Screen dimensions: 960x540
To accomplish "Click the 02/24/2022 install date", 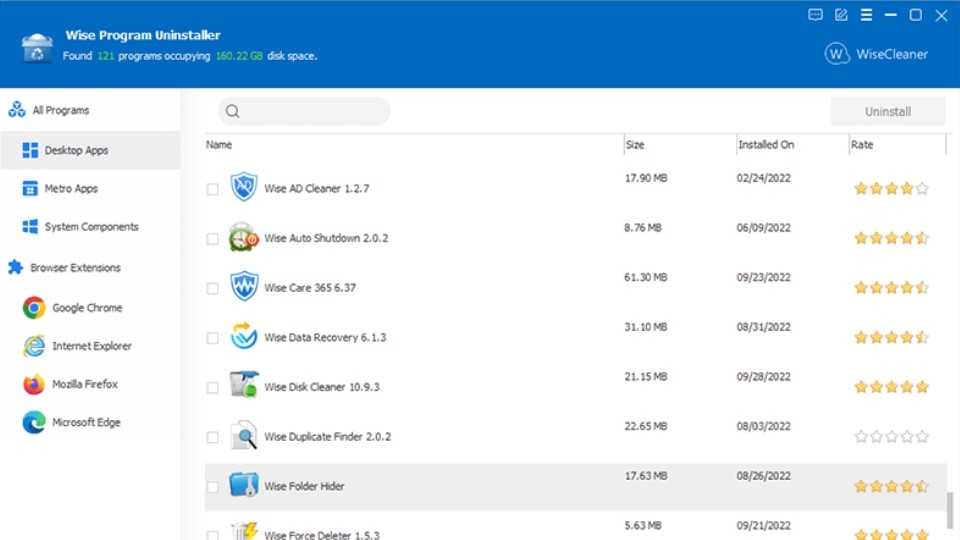I will 763,178.
